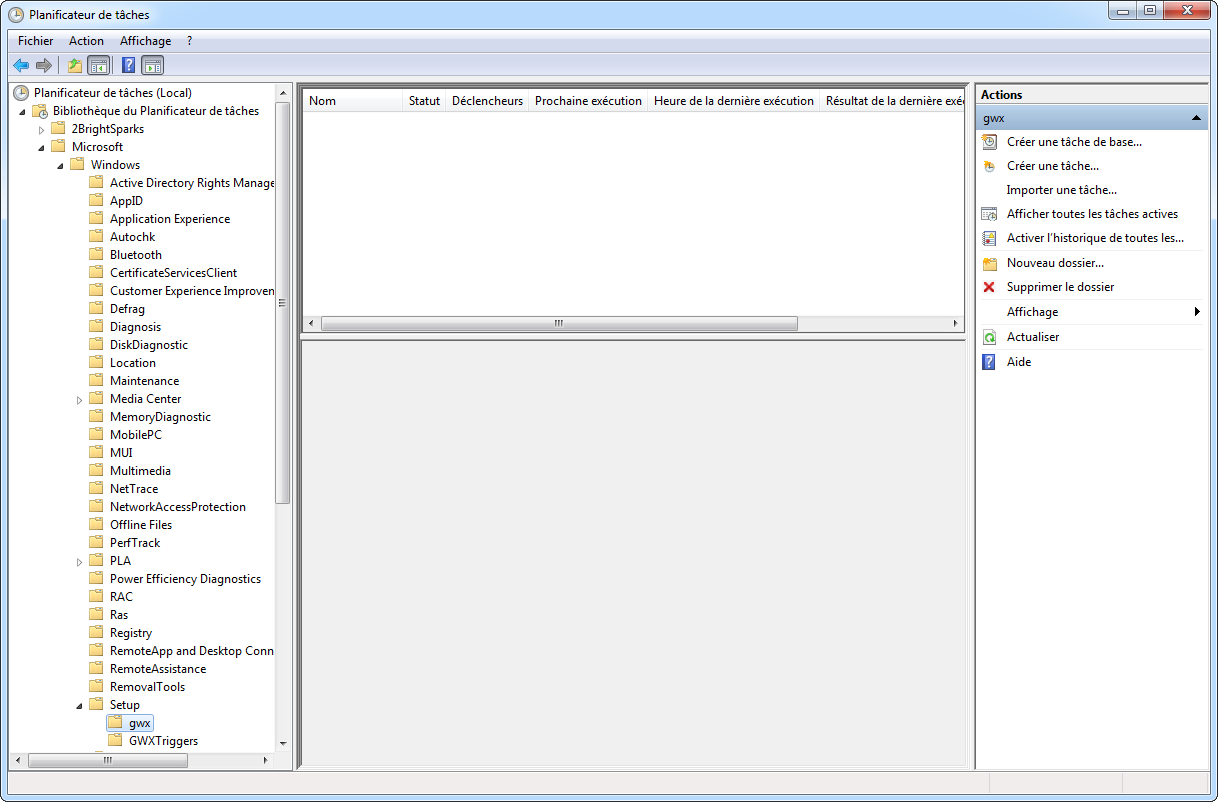Open the Fichier menu
1218x802 pixels.
click(35, 41)
